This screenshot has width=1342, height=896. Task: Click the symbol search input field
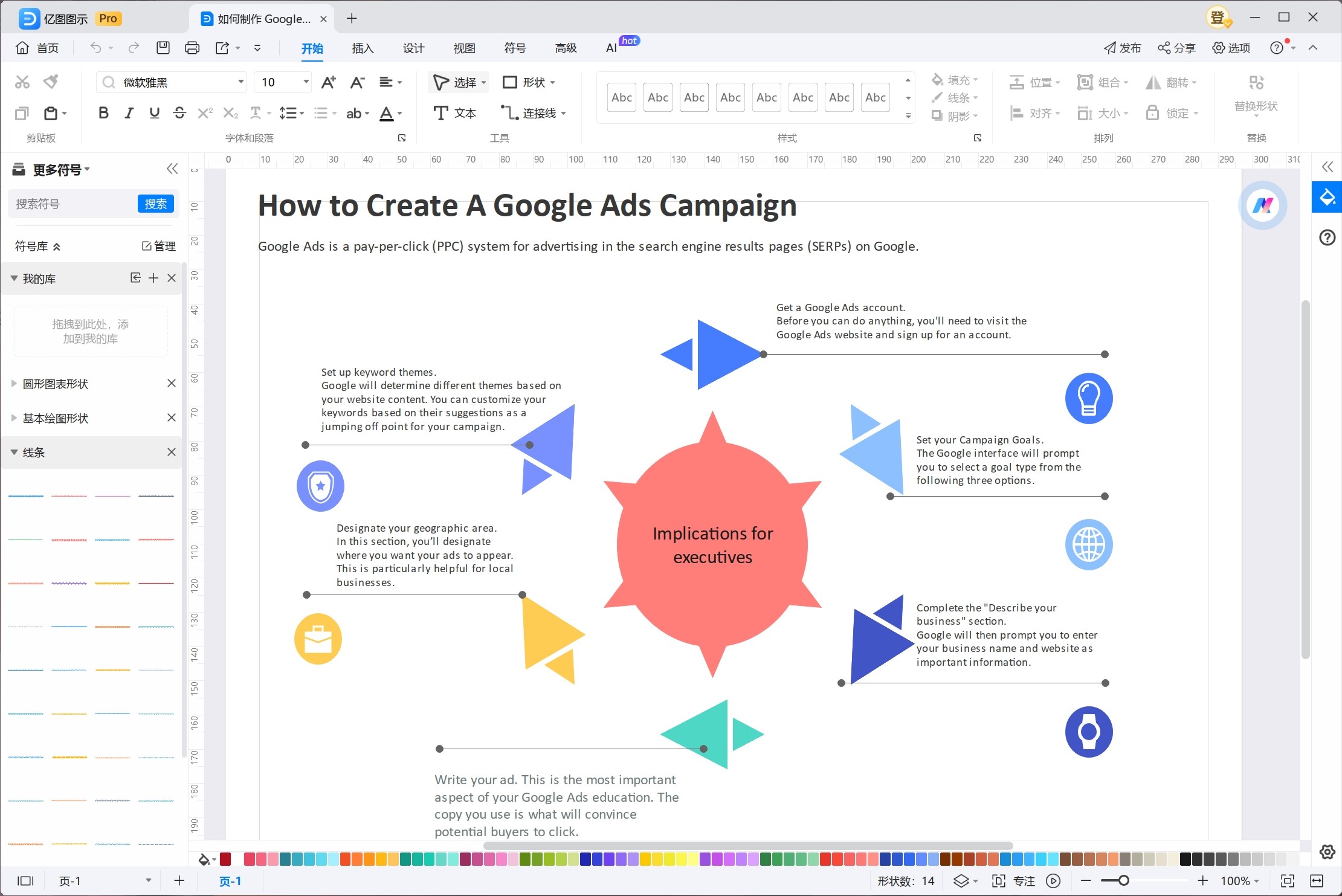click(x=73, y=204)
